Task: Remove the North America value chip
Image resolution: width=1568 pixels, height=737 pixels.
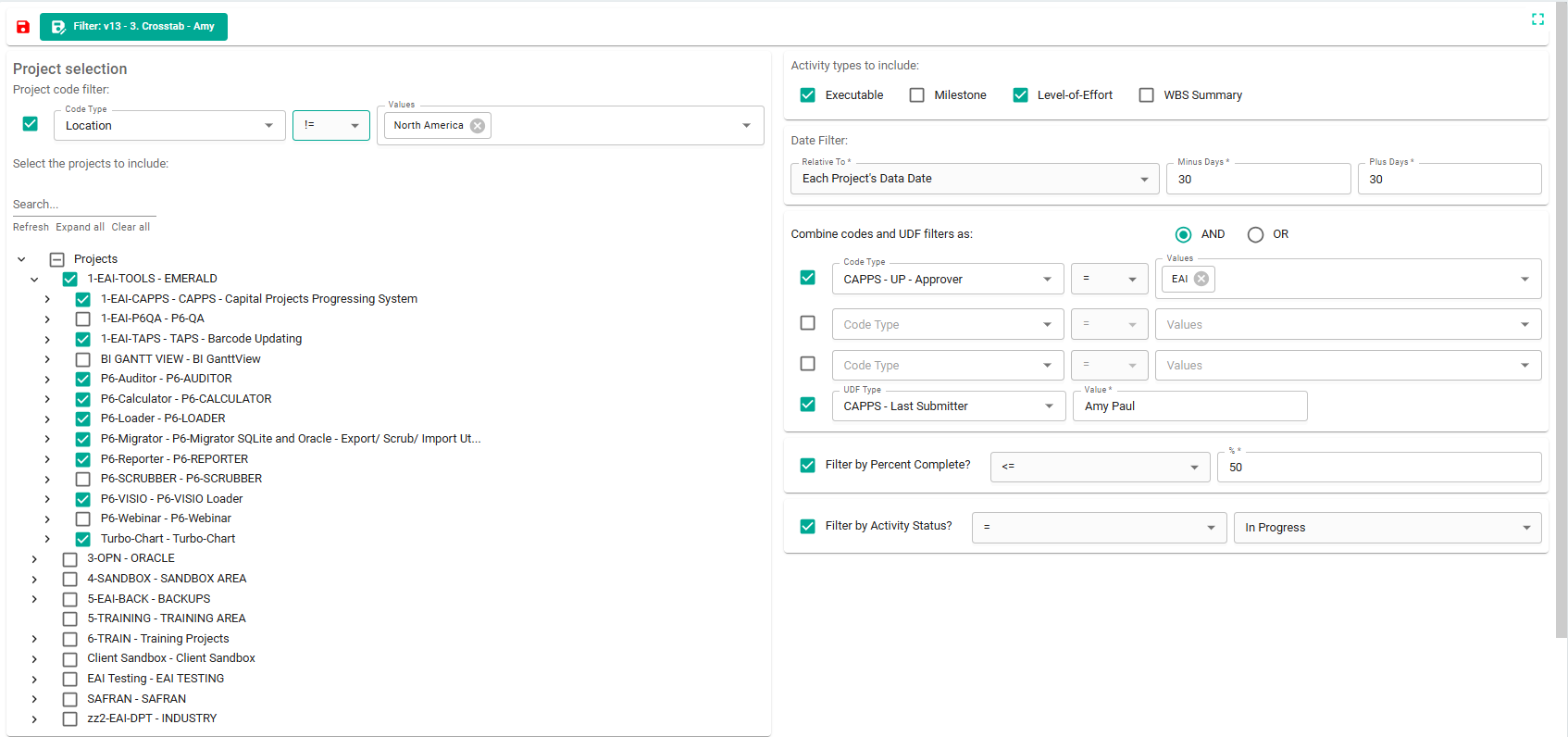Action: (x=478, y=126)
